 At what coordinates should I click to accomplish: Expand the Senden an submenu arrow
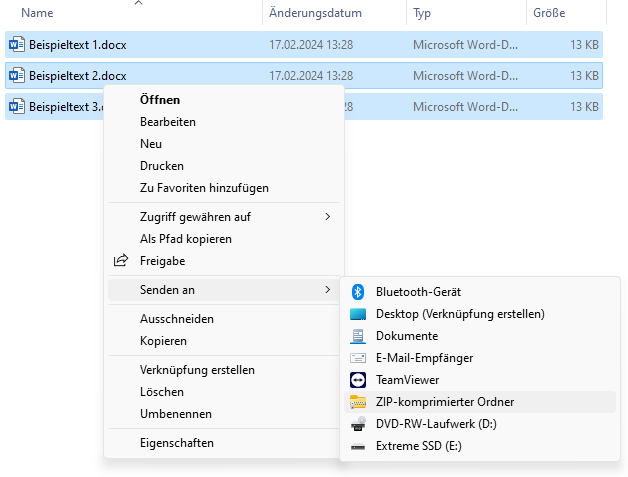click(327, 290)
